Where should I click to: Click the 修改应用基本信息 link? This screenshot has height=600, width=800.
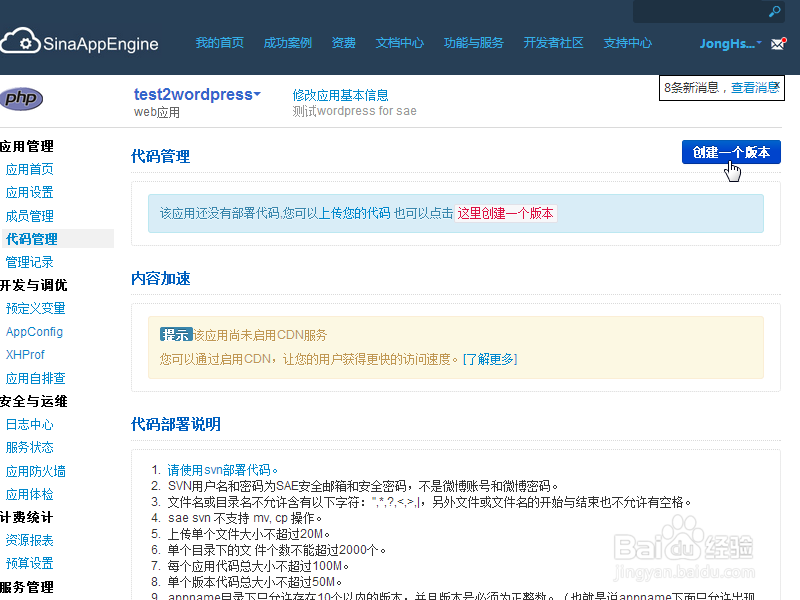(340, 95)
